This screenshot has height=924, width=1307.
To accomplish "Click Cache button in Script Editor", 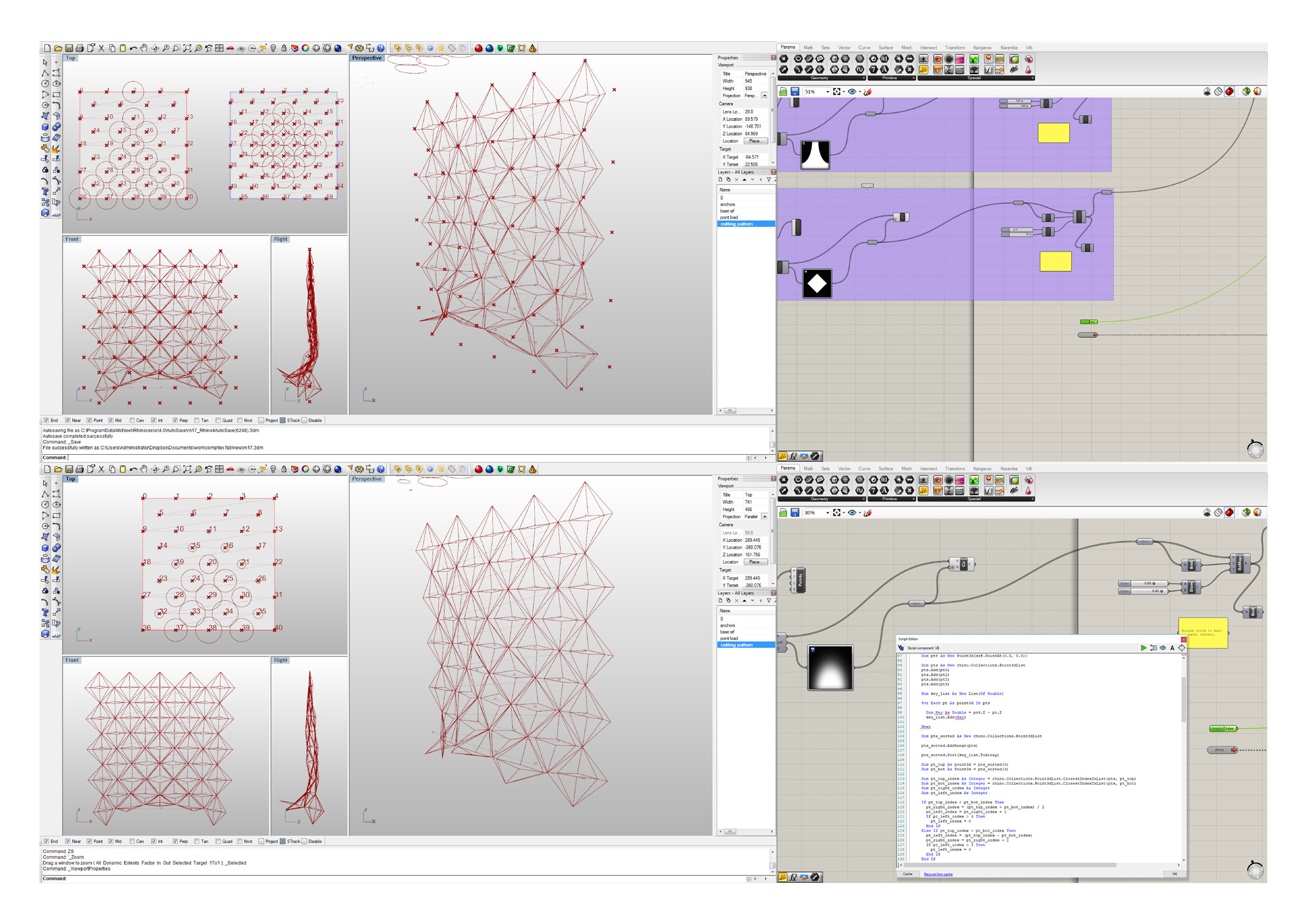I will click(908, 874).
